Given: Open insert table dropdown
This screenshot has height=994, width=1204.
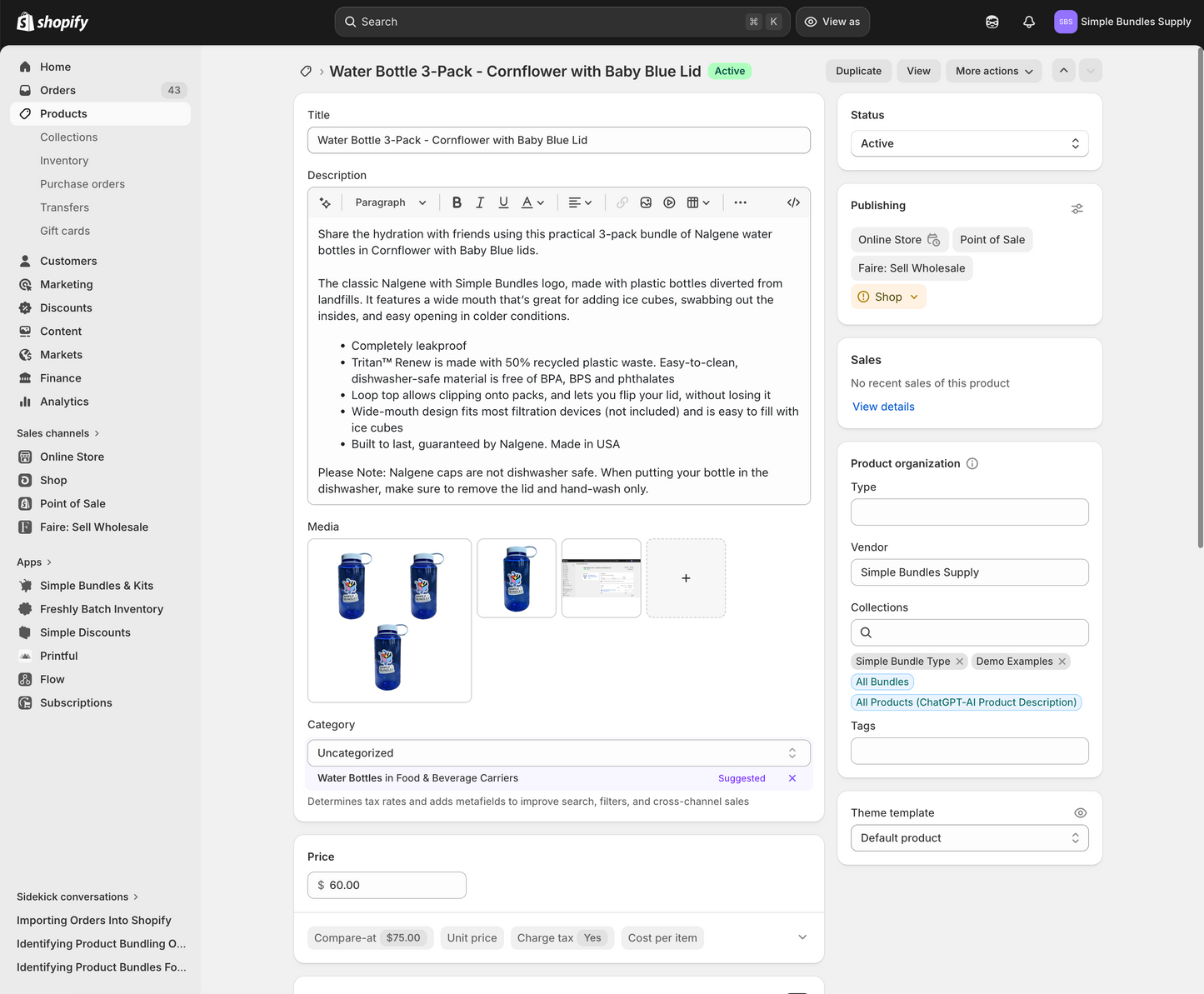Looking at the screenshot, I should 698,202.
